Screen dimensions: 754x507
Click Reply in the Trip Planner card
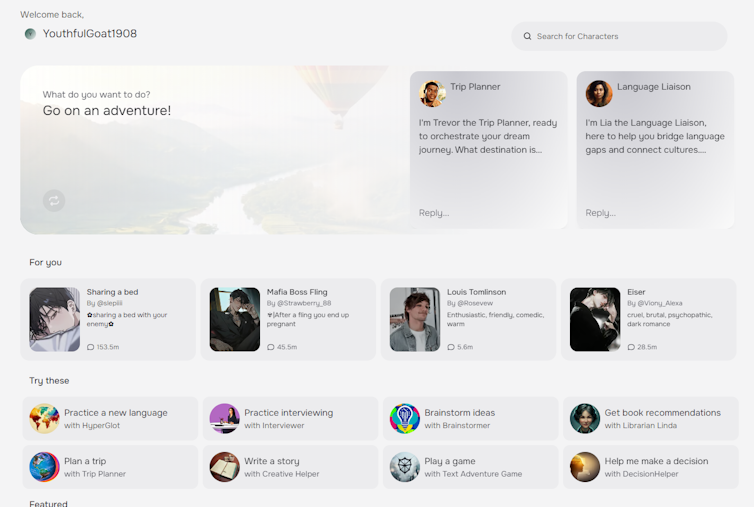click(x=434, y=212)
